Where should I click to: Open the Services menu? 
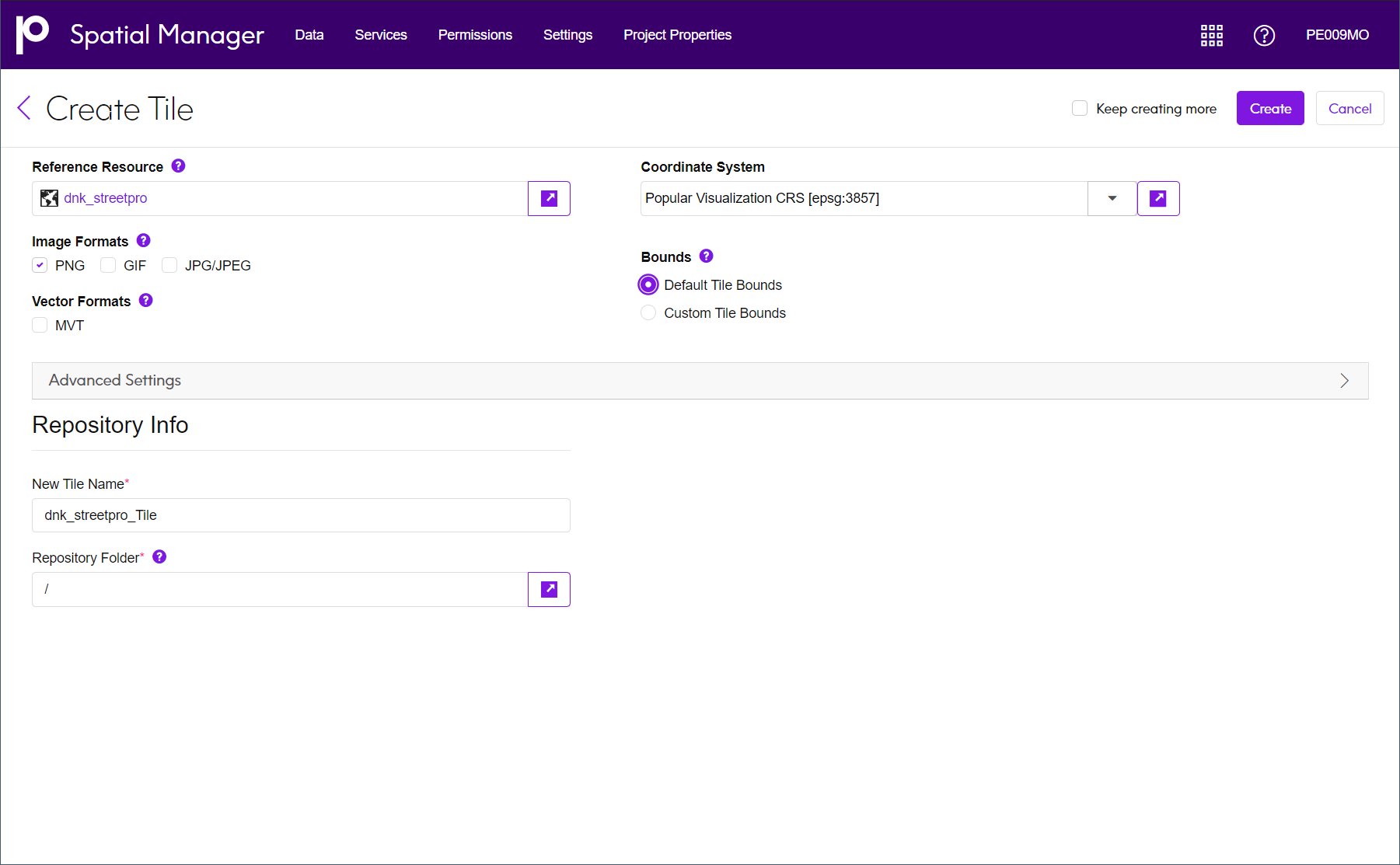tap(381, 35)
